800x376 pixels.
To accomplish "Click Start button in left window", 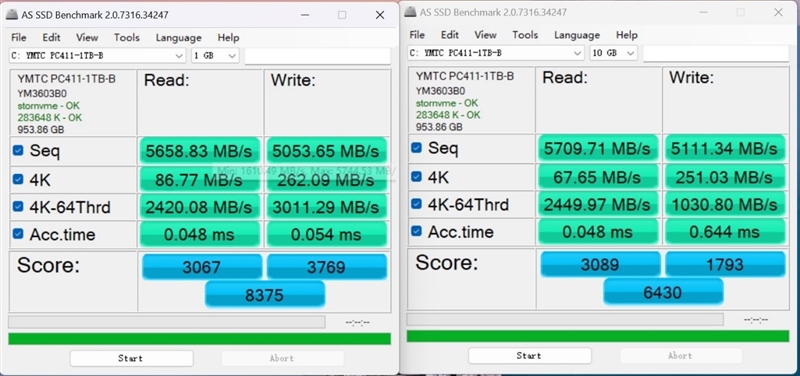I will (132, 358).
